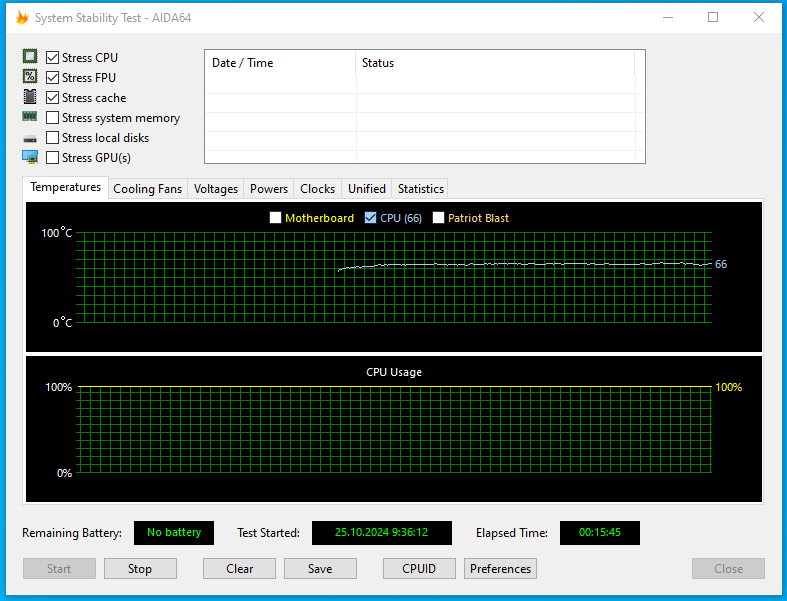Click the Clear button

click(239, 568)
